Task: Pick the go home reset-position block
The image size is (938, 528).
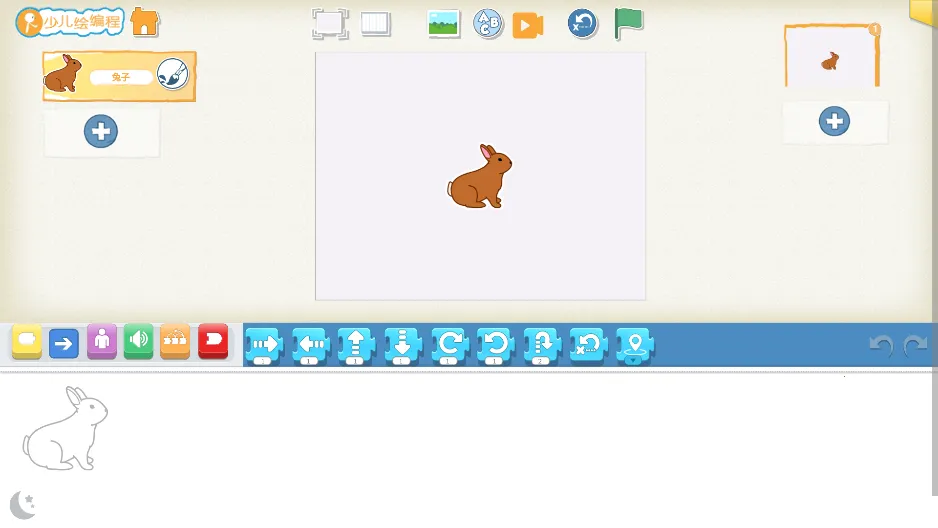Action: coord(589,344)
